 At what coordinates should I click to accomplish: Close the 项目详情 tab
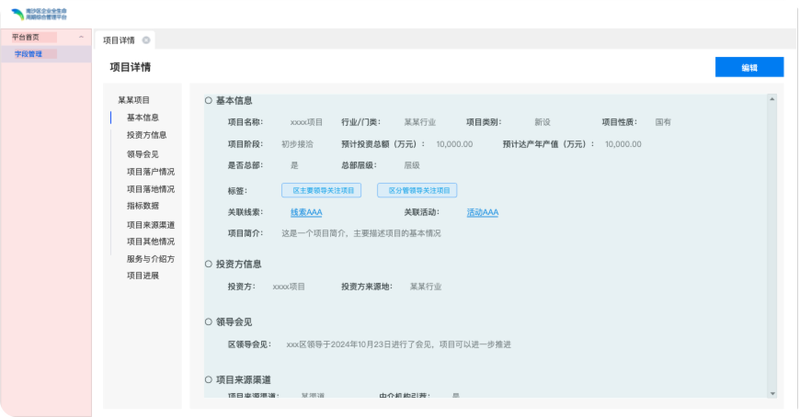pos(146,40)
